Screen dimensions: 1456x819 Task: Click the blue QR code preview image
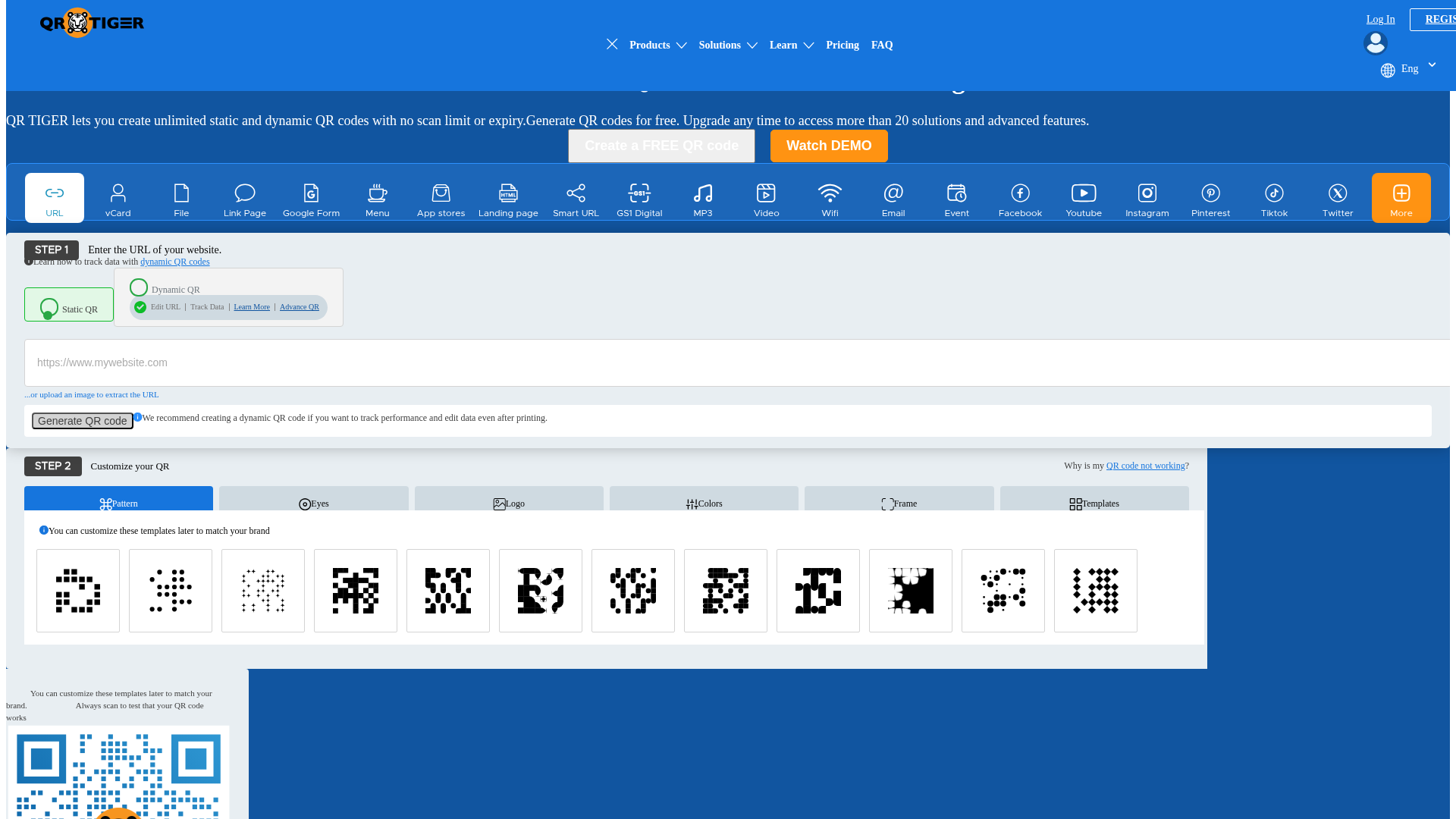coord(119,772)
